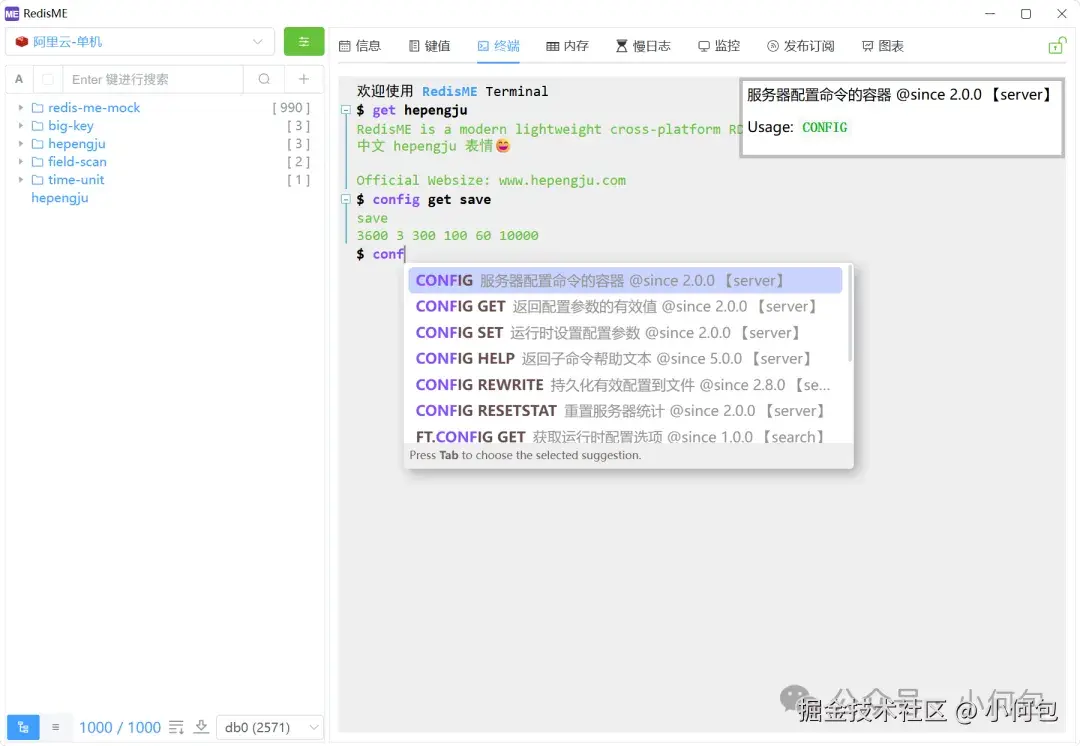The image size is (1080, 746).
Task: Select the FT.CONFIG GET suggestion
Action: [625, 436]
